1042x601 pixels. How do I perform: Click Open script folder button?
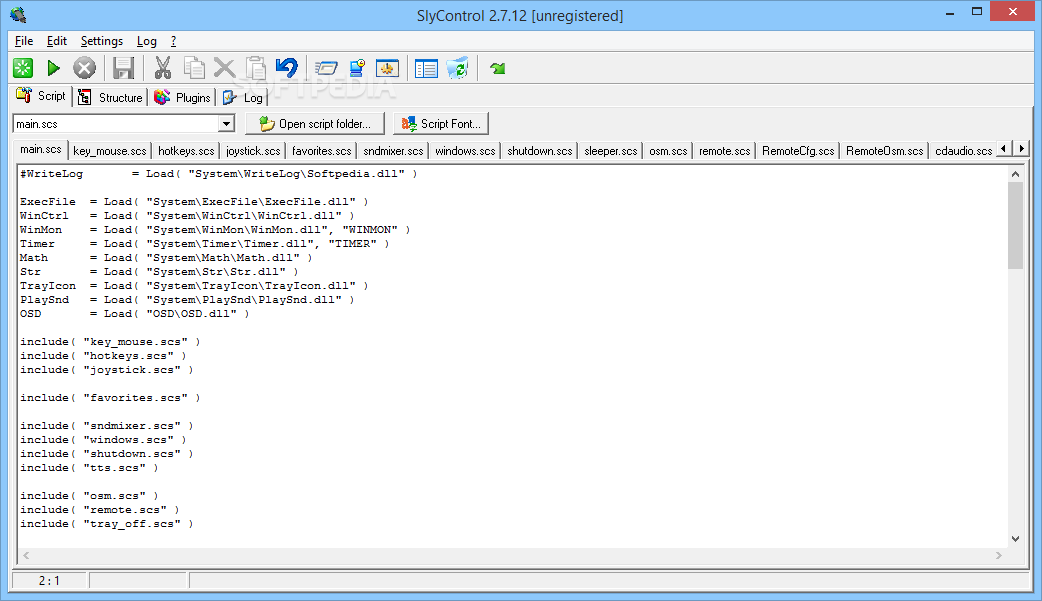[315, 124]
